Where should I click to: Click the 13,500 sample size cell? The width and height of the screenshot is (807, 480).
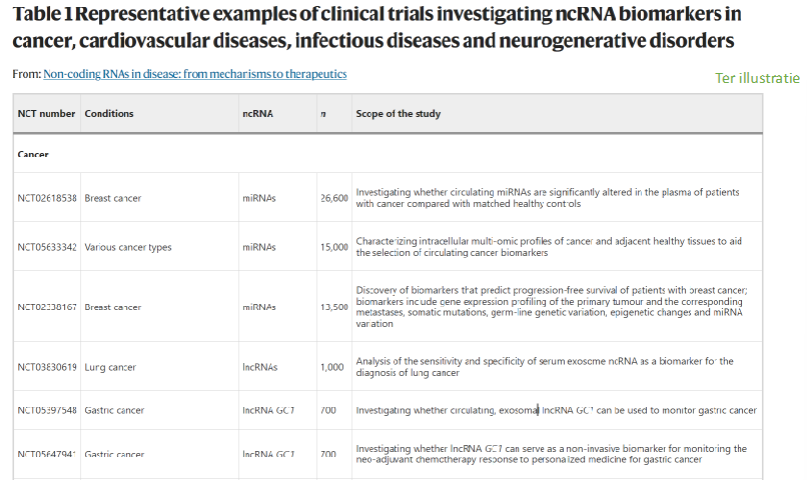[x=334, y=307]
